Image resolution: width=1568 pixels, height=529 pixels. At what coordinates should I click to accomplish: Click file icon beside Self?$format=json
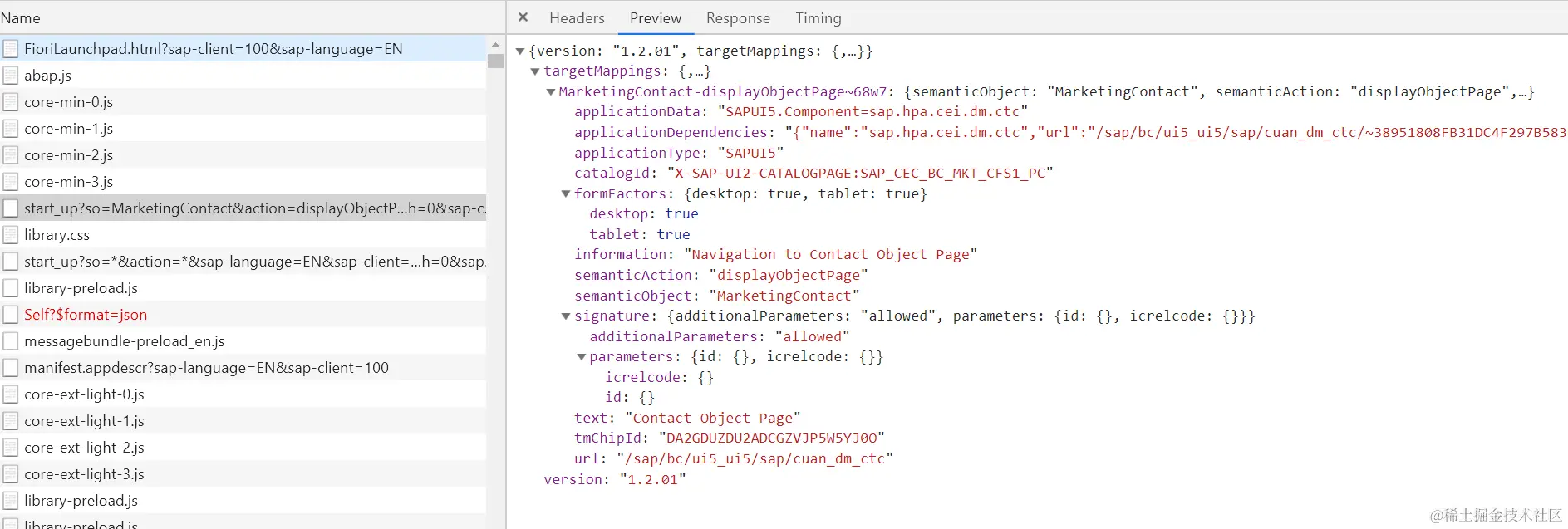11,315
